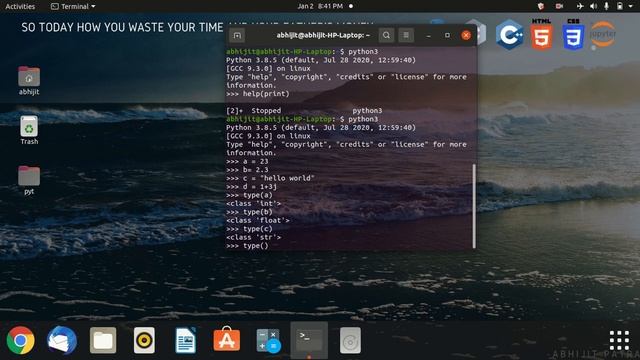The image size is (640, 360).
Task: Click the HTML5 desktop icon
Action: [x=542, y=34]
